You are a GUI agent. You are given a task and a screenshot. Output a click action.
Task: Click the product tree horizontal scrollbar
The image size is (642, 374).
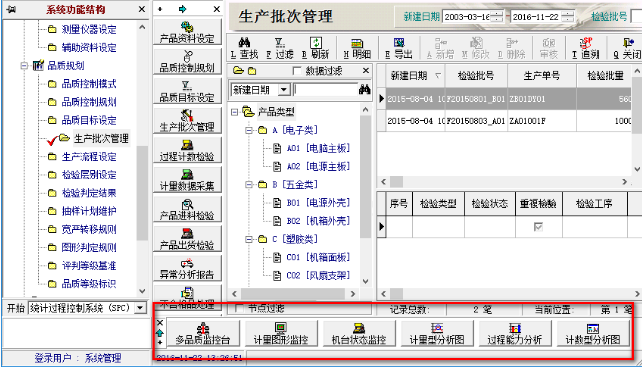(x=294, y=294)
